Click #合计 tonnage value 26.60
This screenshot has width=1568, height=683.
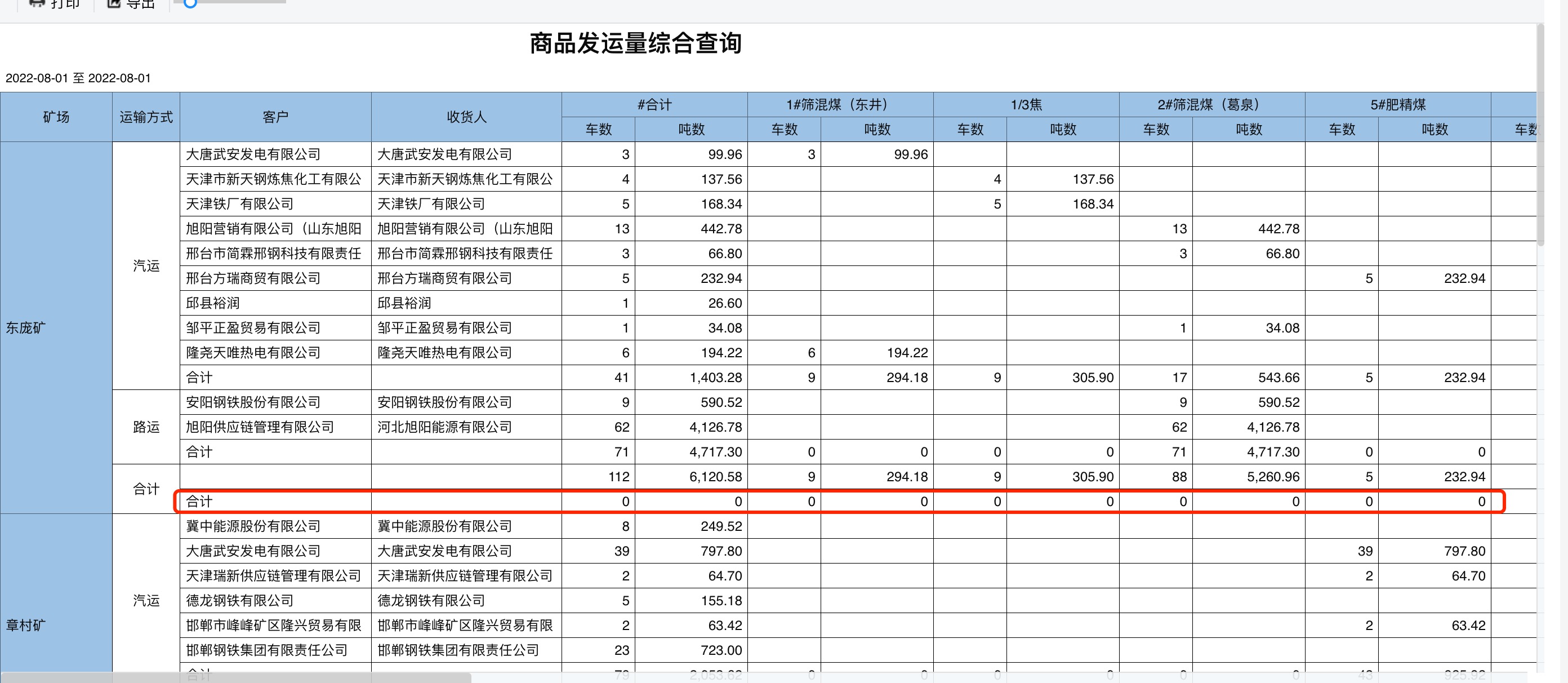[x=725, y=303]
